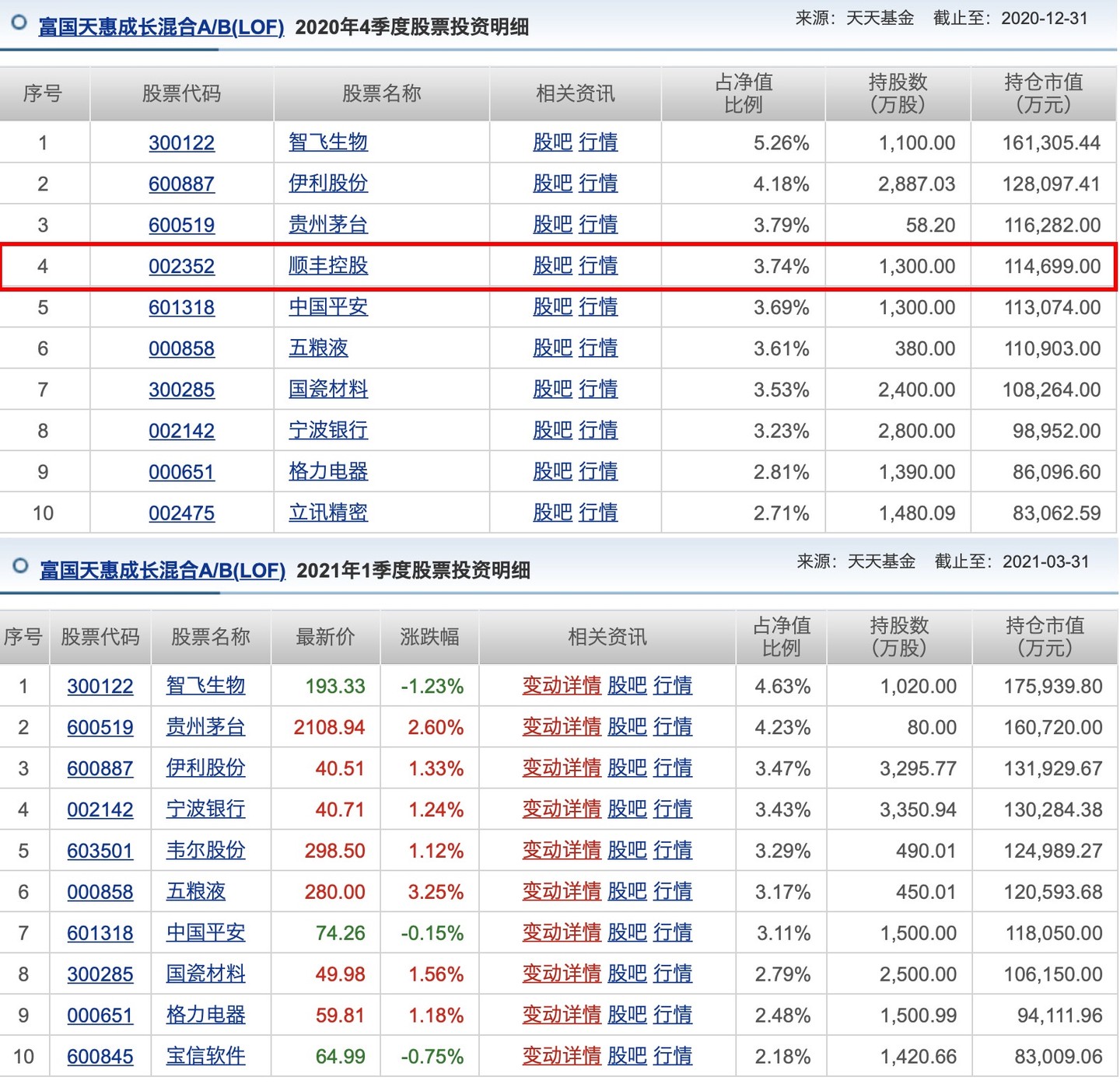Open 立讯精密 stock name link
This screenshot has width=1120, height=1084.
(327, 513)
